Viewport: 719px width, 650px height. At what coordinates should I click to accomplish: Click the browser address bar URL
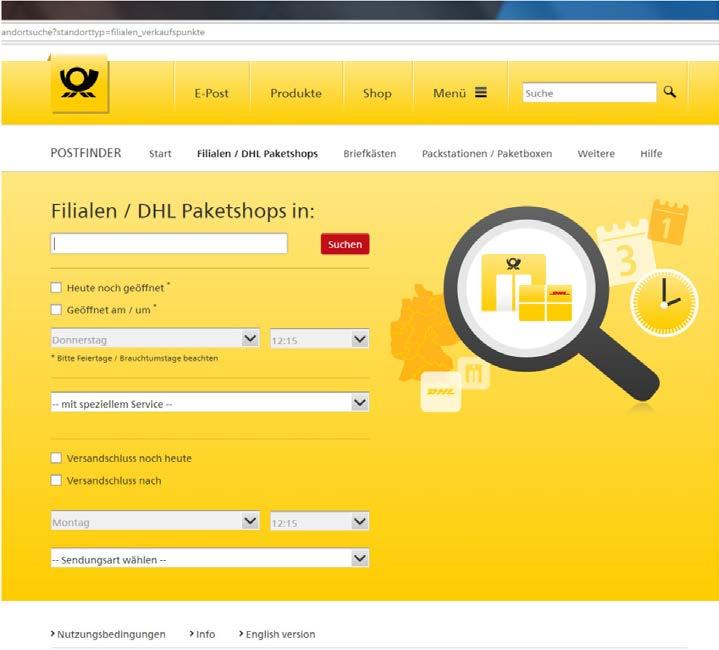pos(103,32)
